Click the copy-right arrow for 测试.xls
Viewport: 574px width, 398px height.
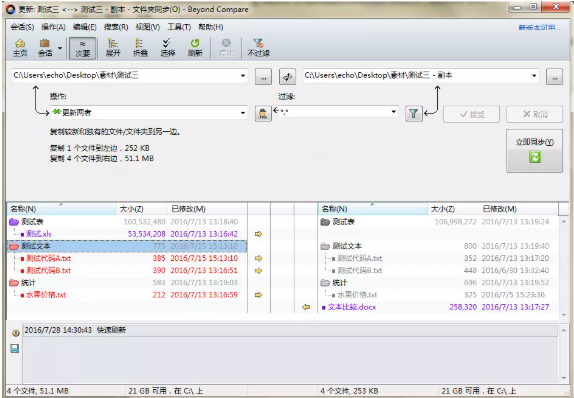click(258, 234)
